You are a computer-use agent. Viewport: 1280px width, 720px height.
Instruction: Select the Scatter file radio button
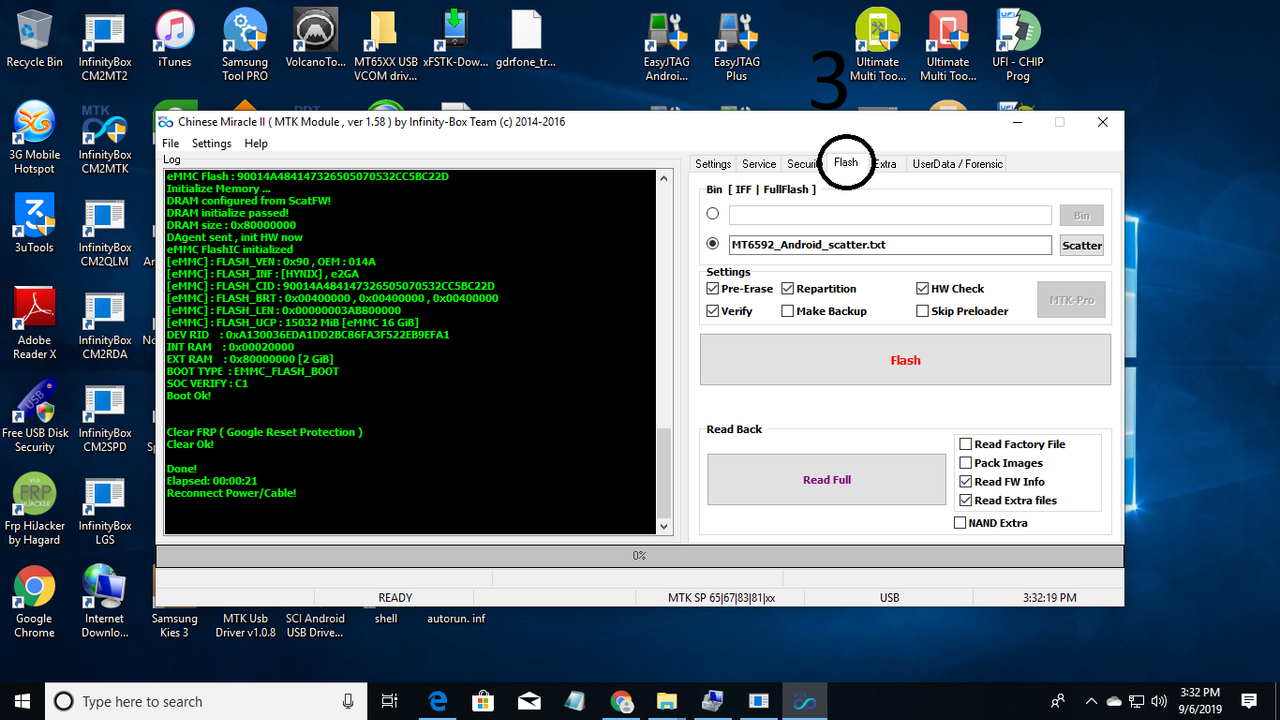713,244
